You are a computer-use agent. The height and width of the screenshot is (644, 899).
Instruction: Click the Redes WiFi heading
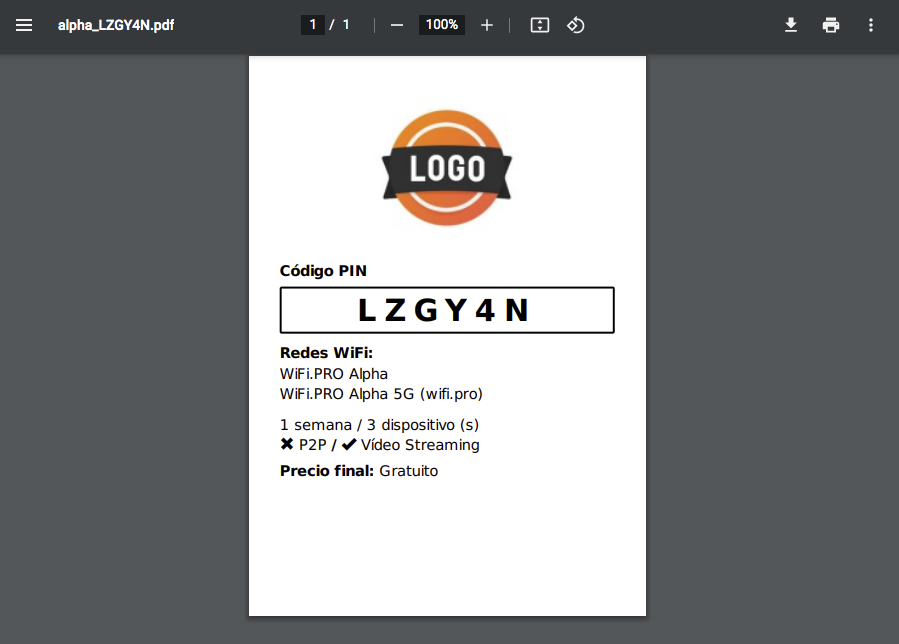click(x=326, y=353)
